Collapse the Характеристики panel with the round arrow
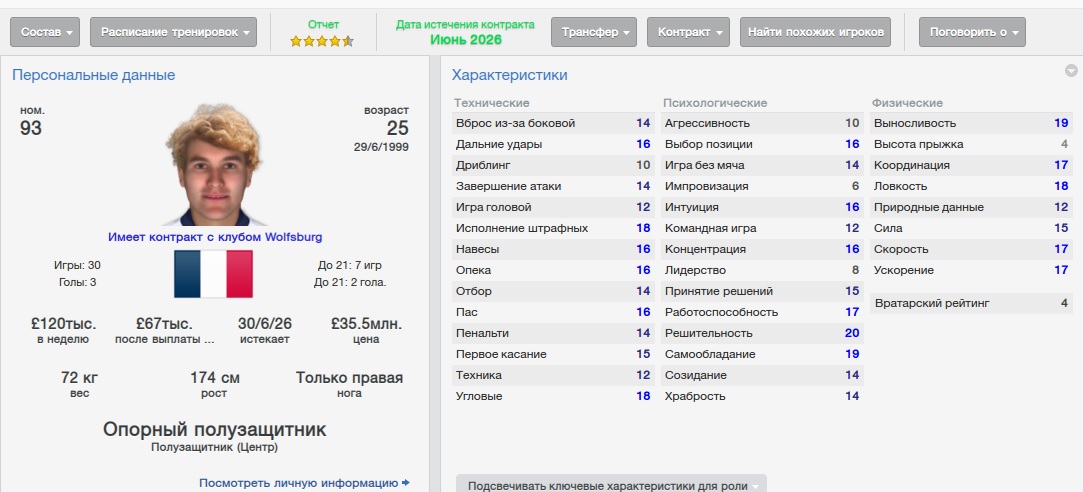This screenshot has width=1083, height=492. pos(1071,71)
